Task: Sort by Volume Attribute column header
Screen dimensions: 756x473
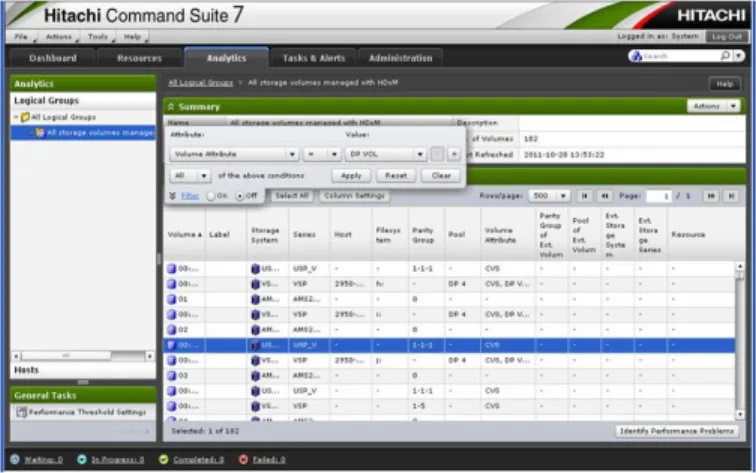Action: 508,235
